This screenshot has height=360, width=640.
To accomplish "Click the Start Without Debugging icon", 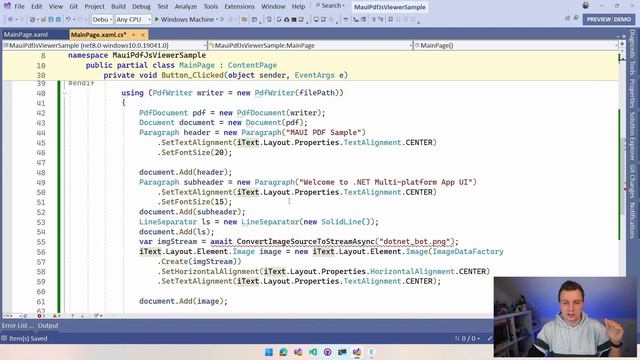I will coord(222,19).
